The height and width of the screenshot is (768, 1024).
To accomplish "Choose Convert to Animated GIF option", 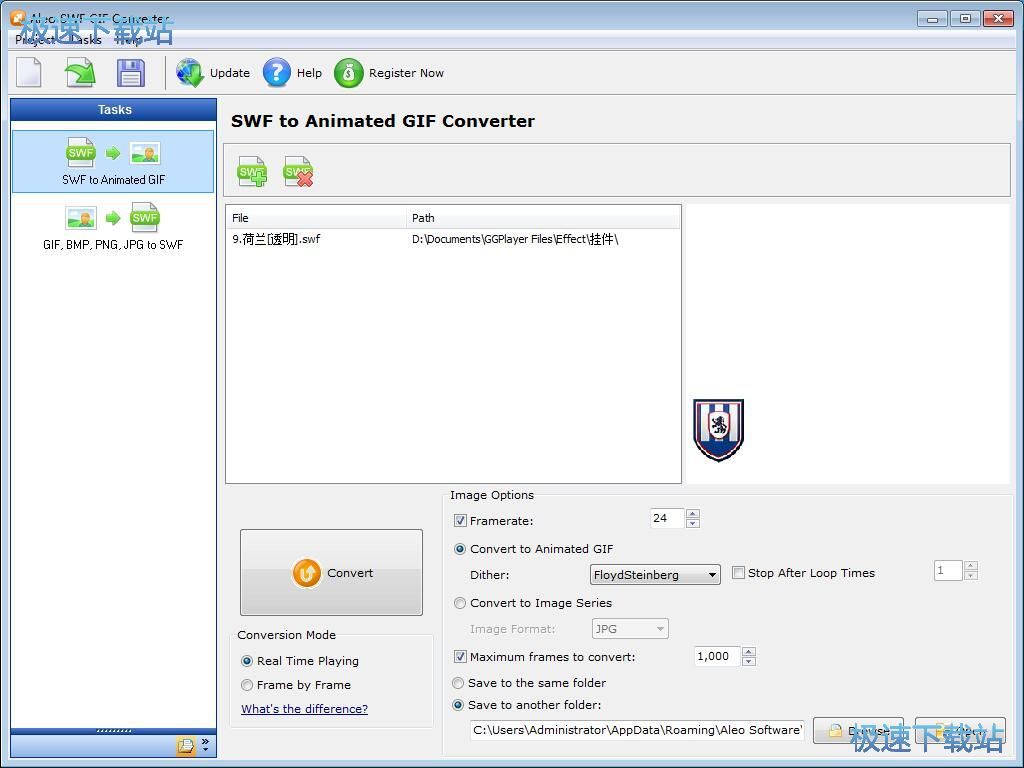I will (460, 549).
